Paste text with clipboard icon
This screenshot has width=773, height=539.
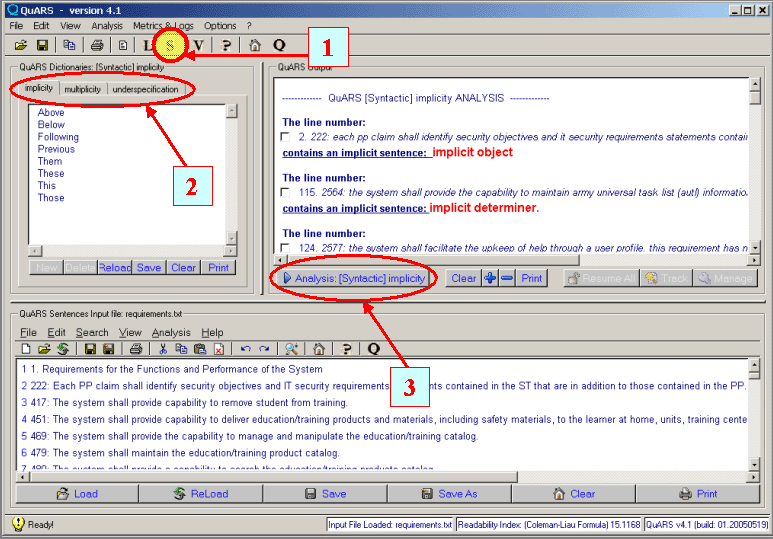[x=200, y=349]
